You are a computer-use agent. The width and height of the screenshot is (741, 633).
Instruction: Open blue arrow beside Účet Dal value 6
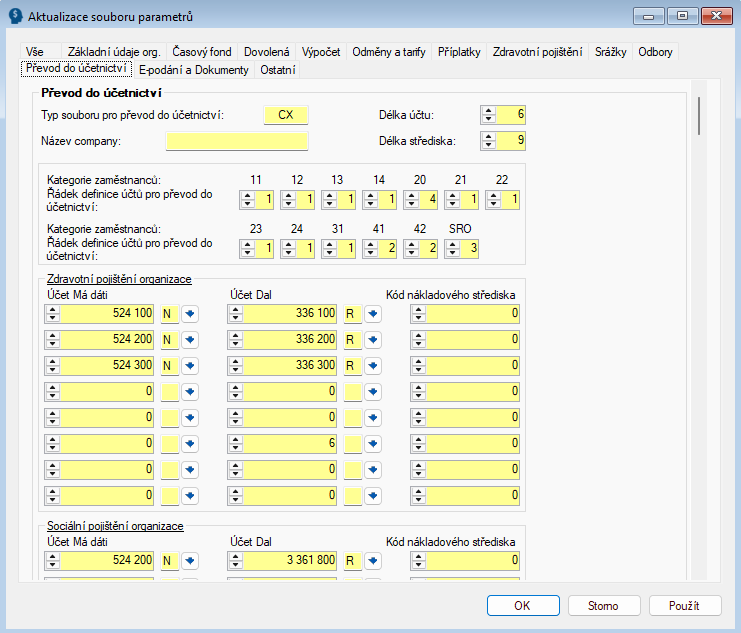click(x=373, y=443)
